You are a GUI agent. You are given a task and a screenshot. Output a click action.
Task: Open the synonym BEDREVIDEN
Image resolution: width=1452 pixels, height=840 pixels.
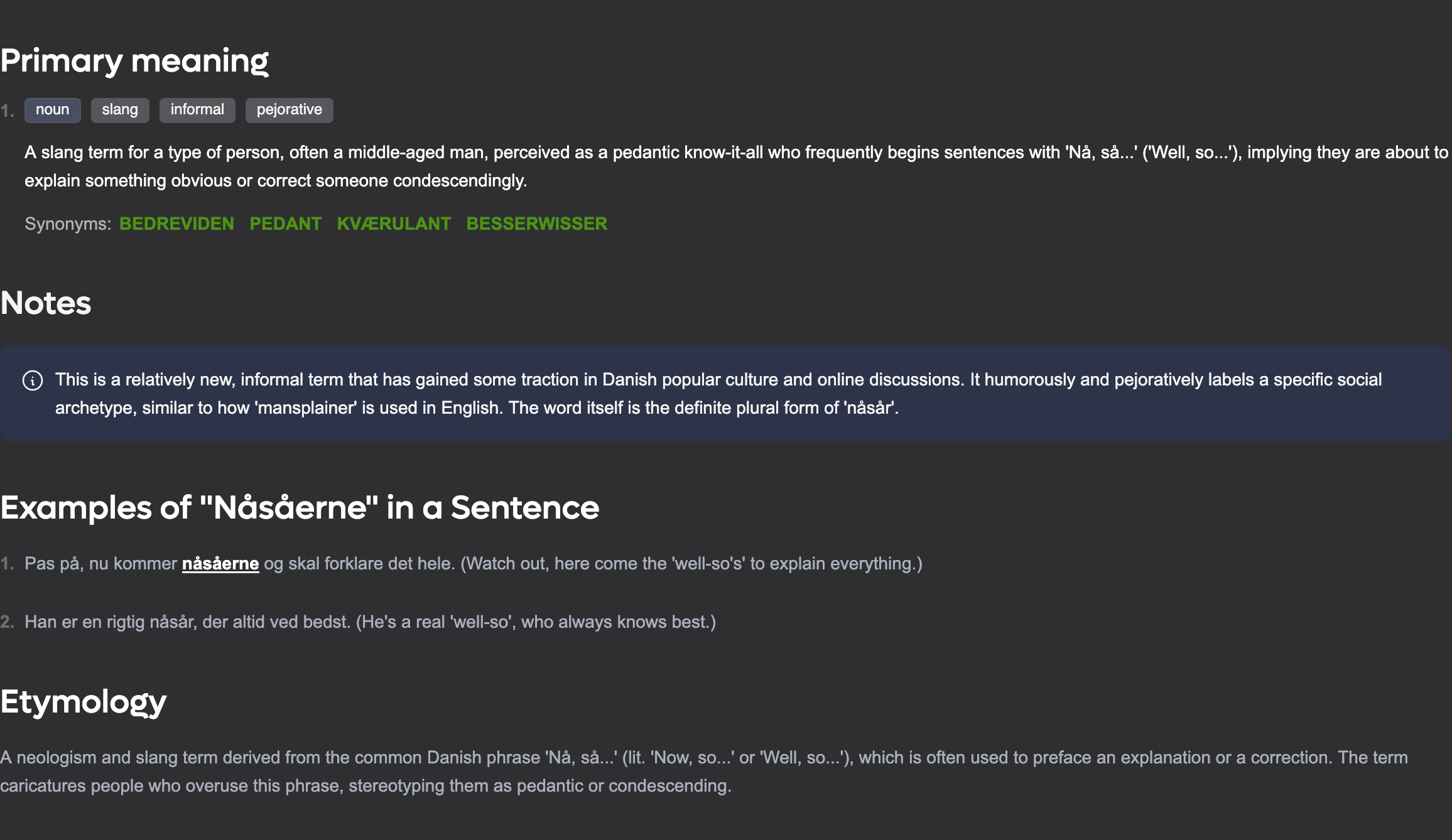coord(176,223)
